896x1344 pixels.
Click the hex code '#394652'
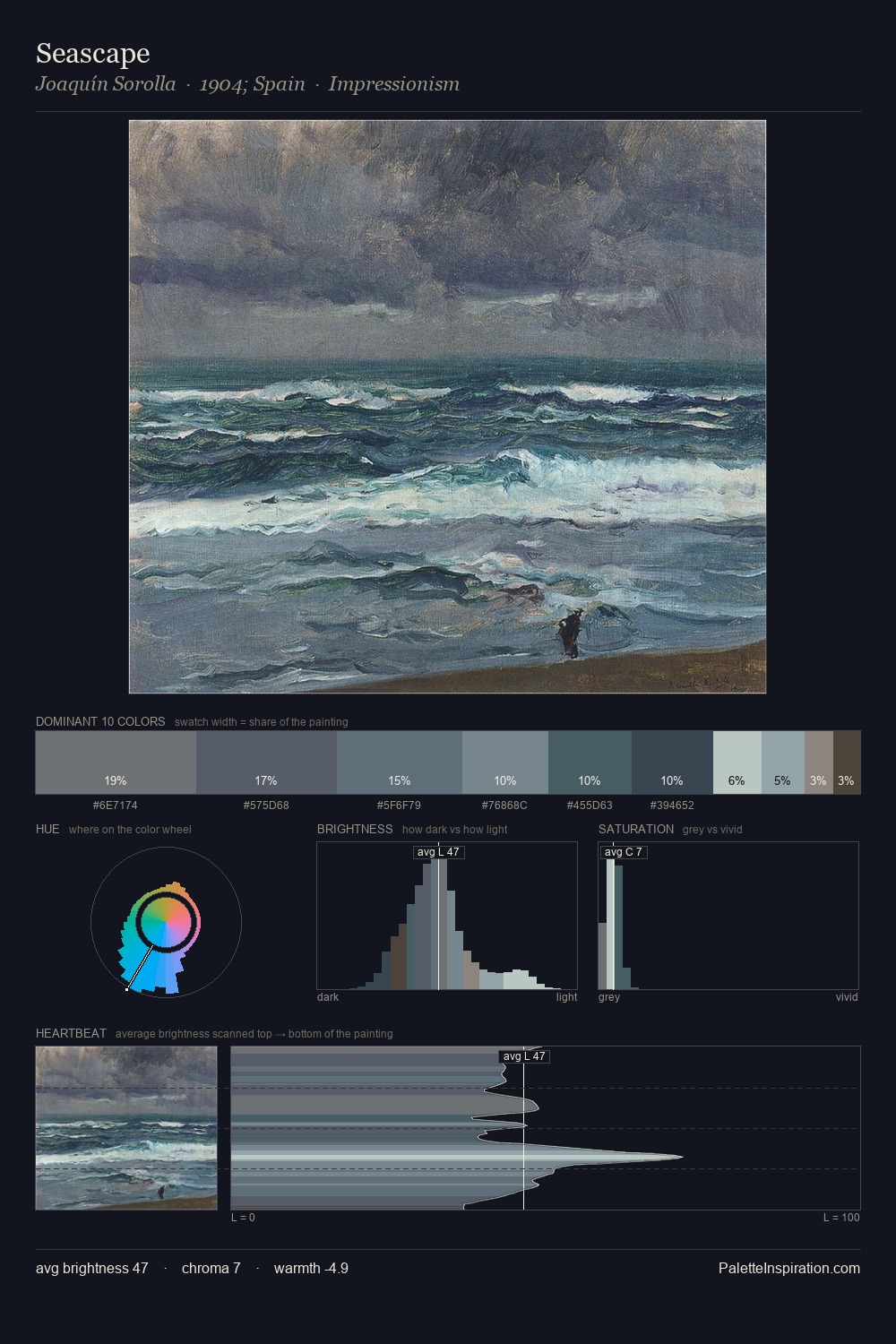672,805
